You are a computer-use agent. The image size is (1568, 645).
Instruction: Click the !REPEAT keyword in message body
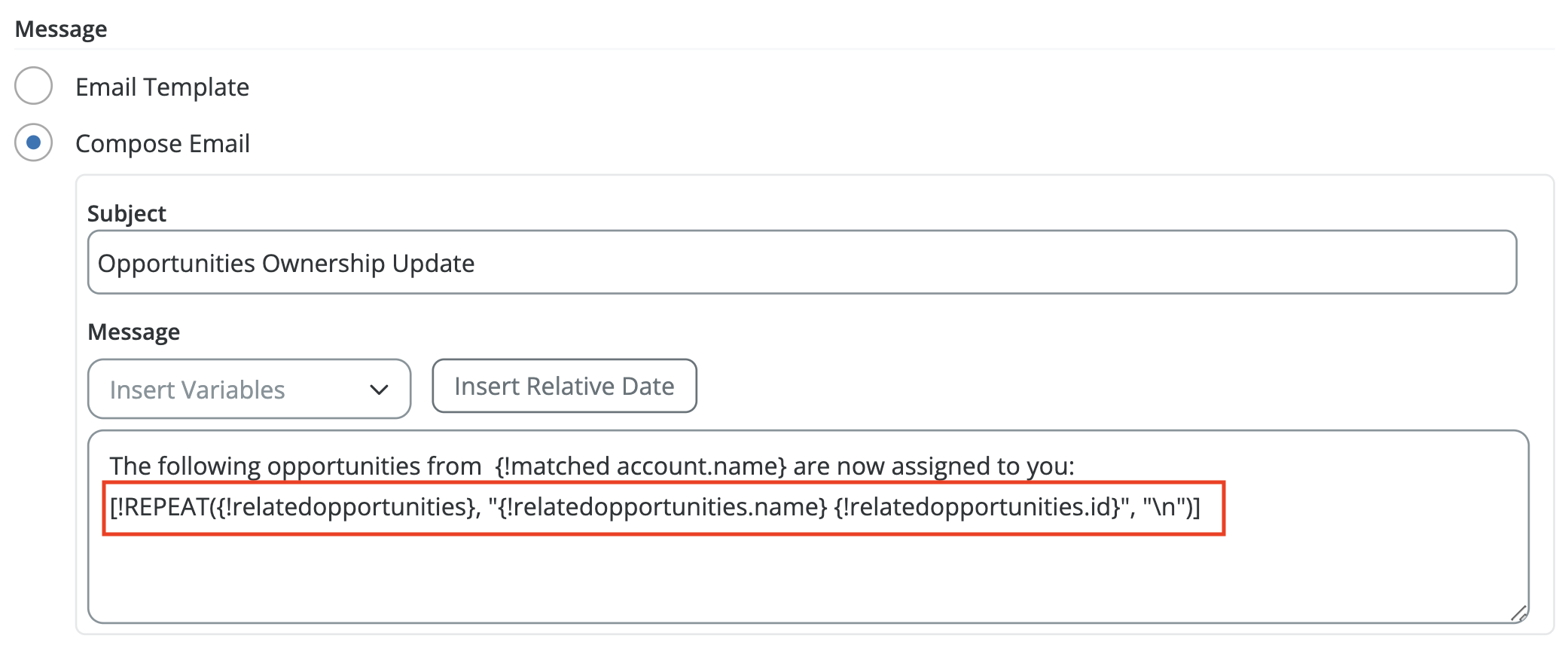tap(162, 507)
